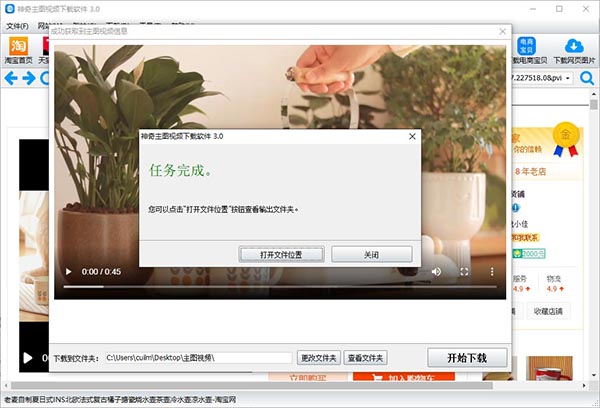Click the 查看文件夹 button
The height and width of the screenshot is (408, 600).
pyautogui.click(x=366, y=357)
